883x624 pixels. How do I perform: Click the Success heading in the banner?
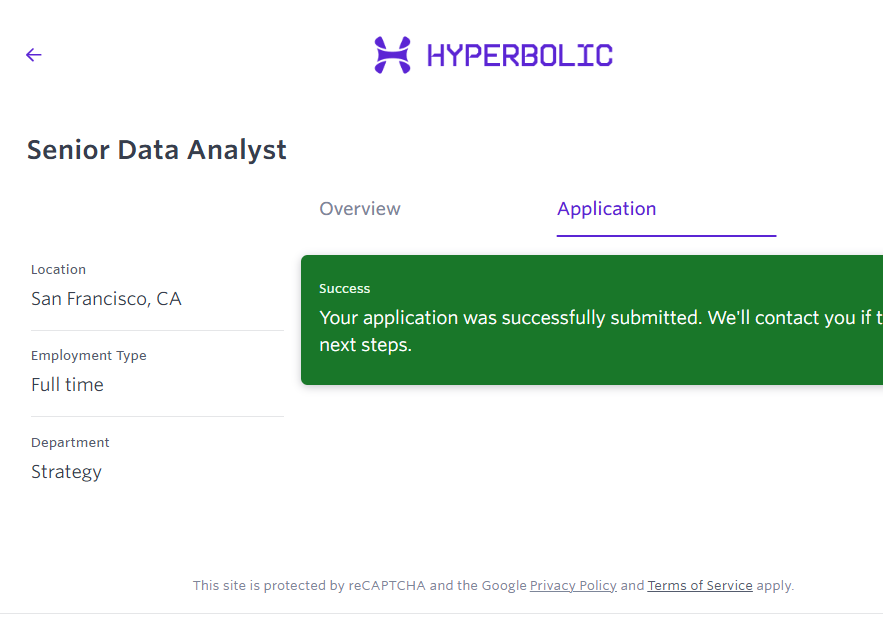345,289
